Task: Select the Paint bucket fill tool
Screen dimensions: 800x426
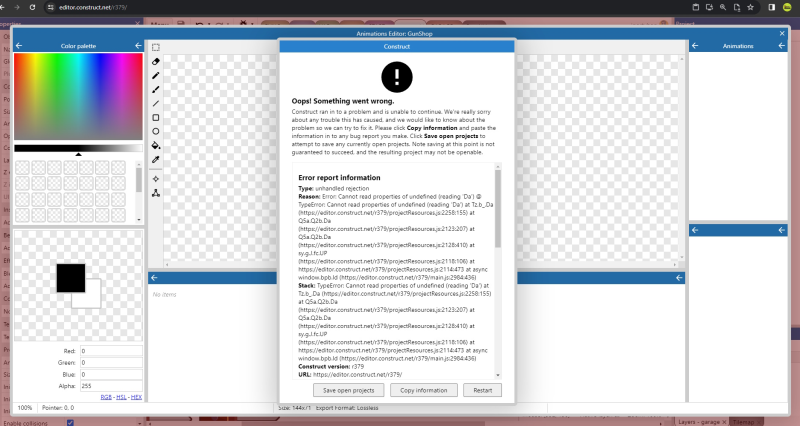Action: (x=156, y=145)
